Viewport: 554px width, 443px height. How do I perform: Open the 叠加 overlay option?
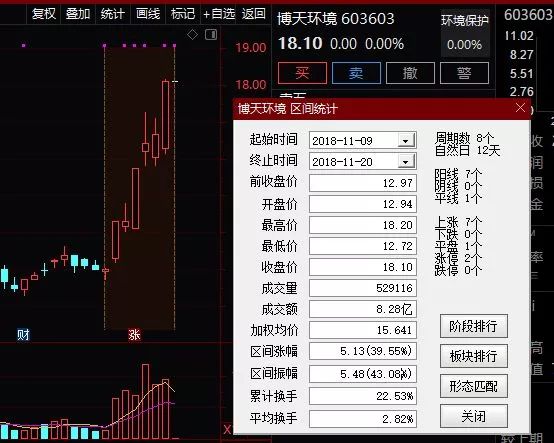pos(78,14)
